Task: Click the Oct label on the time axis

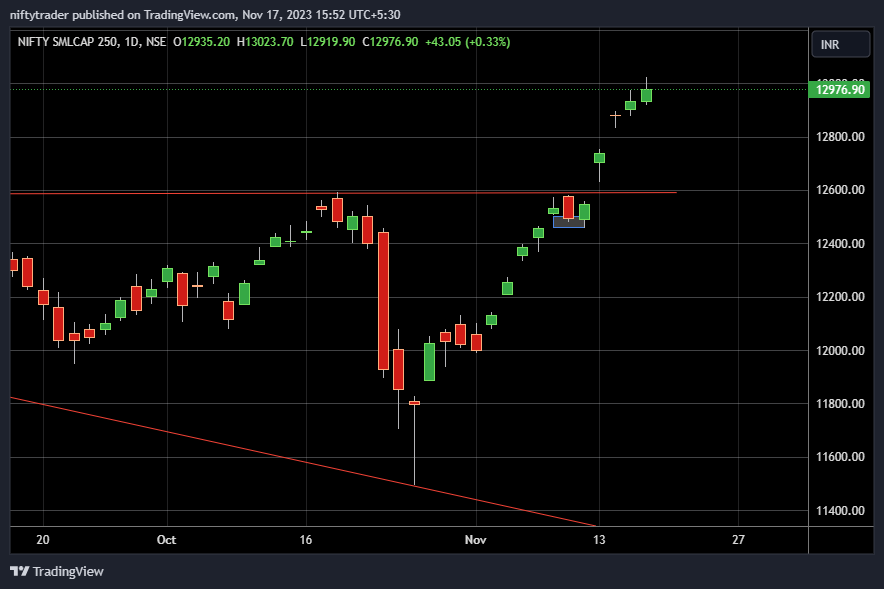Action: pos(166,540)
